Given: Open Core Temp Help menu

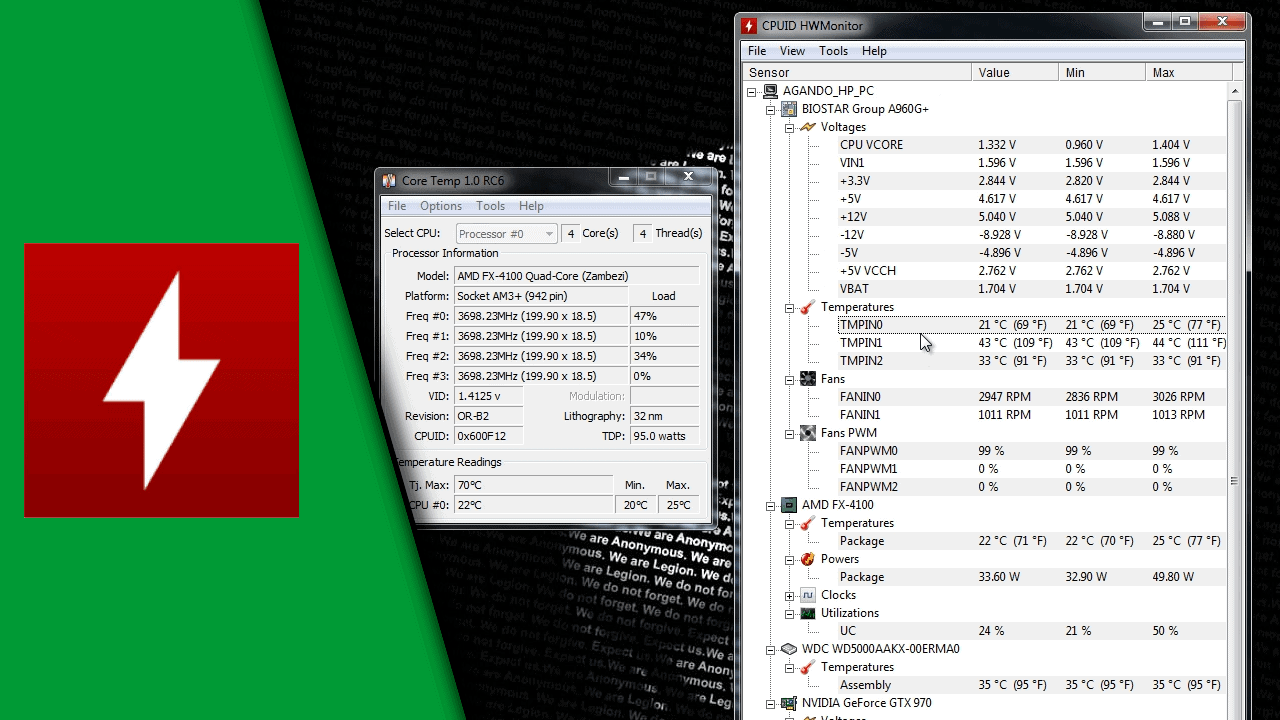Looking at the screenshot, I should (531, 206).
